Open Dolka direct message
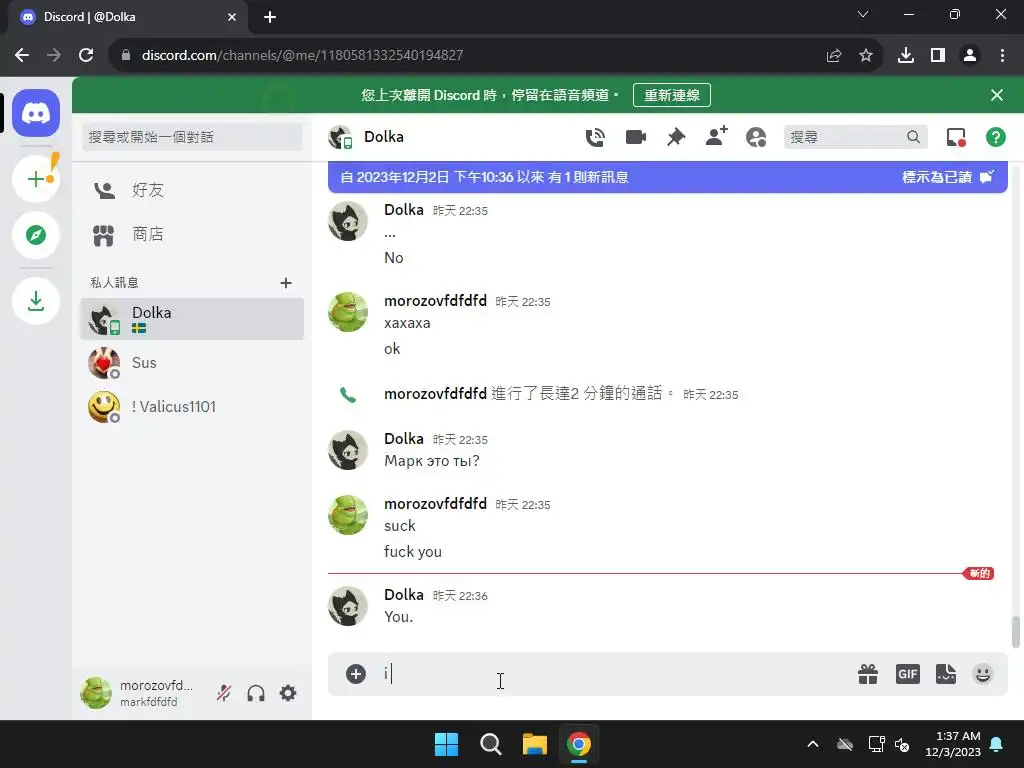The image size is (1024, 768). click(x=192, y=319)
